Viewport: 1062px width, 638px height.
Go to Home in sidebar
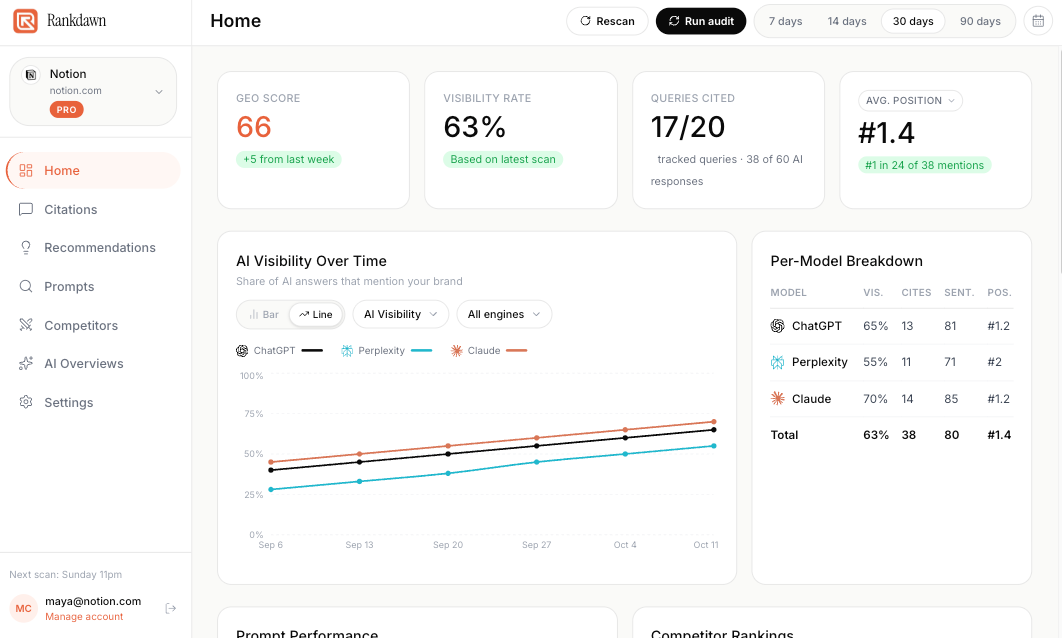coord(93,171)
